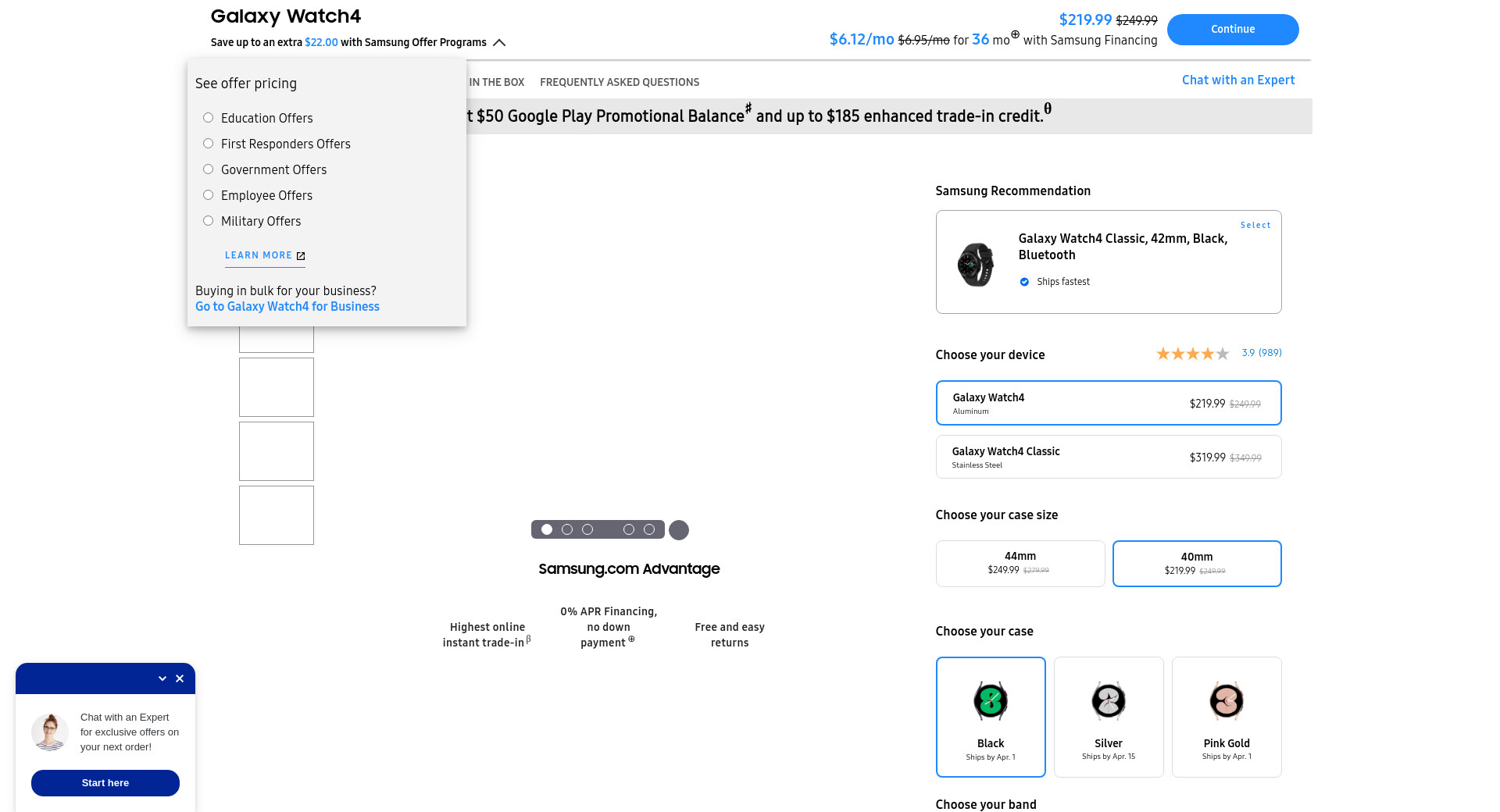
Task: Open the Learn More external link
Action: pyautogui.click(x=265, y=255)
